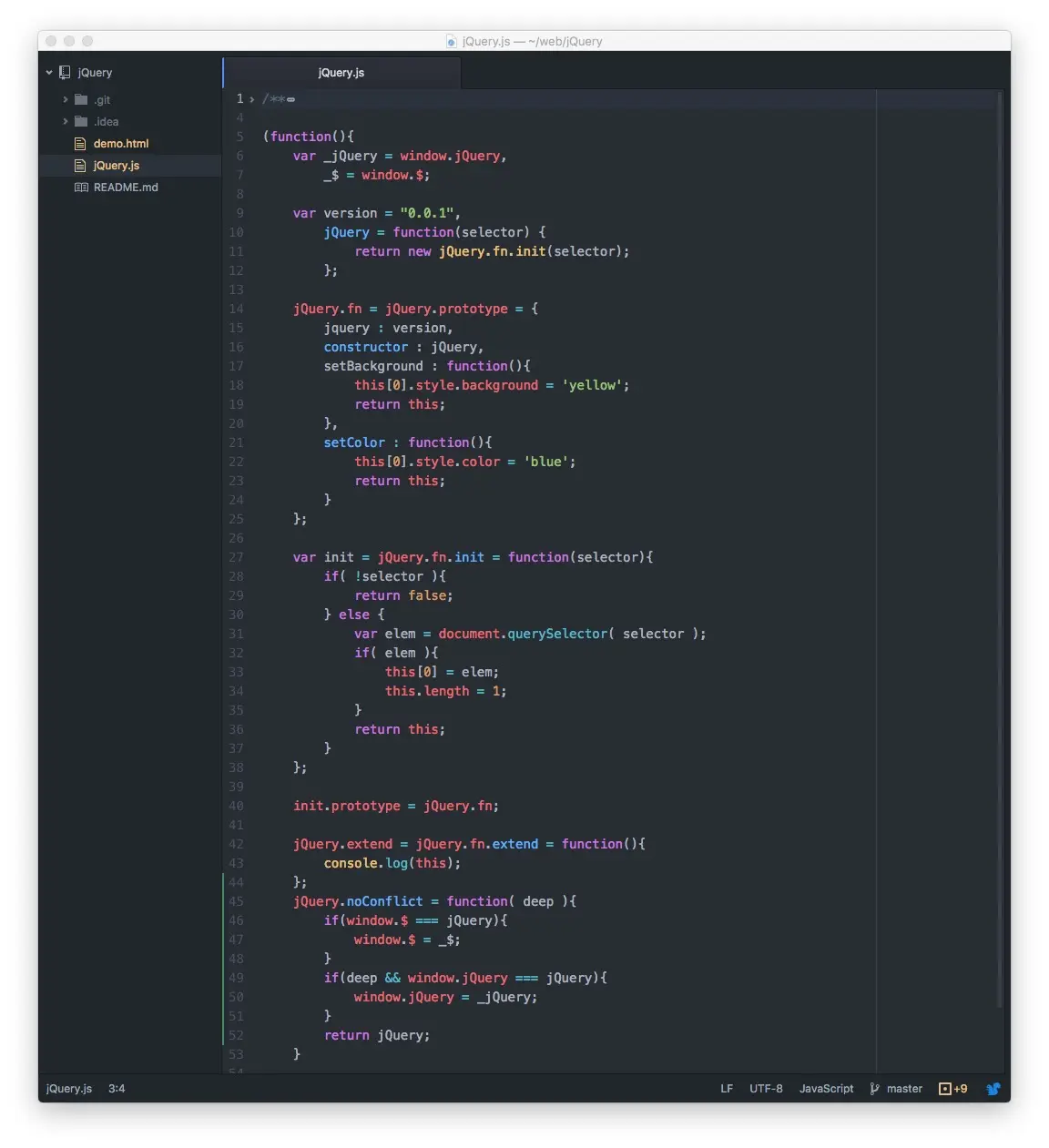Click line number 27 in the gutter
The image size is (1049, 1148).
coord(236,558)
